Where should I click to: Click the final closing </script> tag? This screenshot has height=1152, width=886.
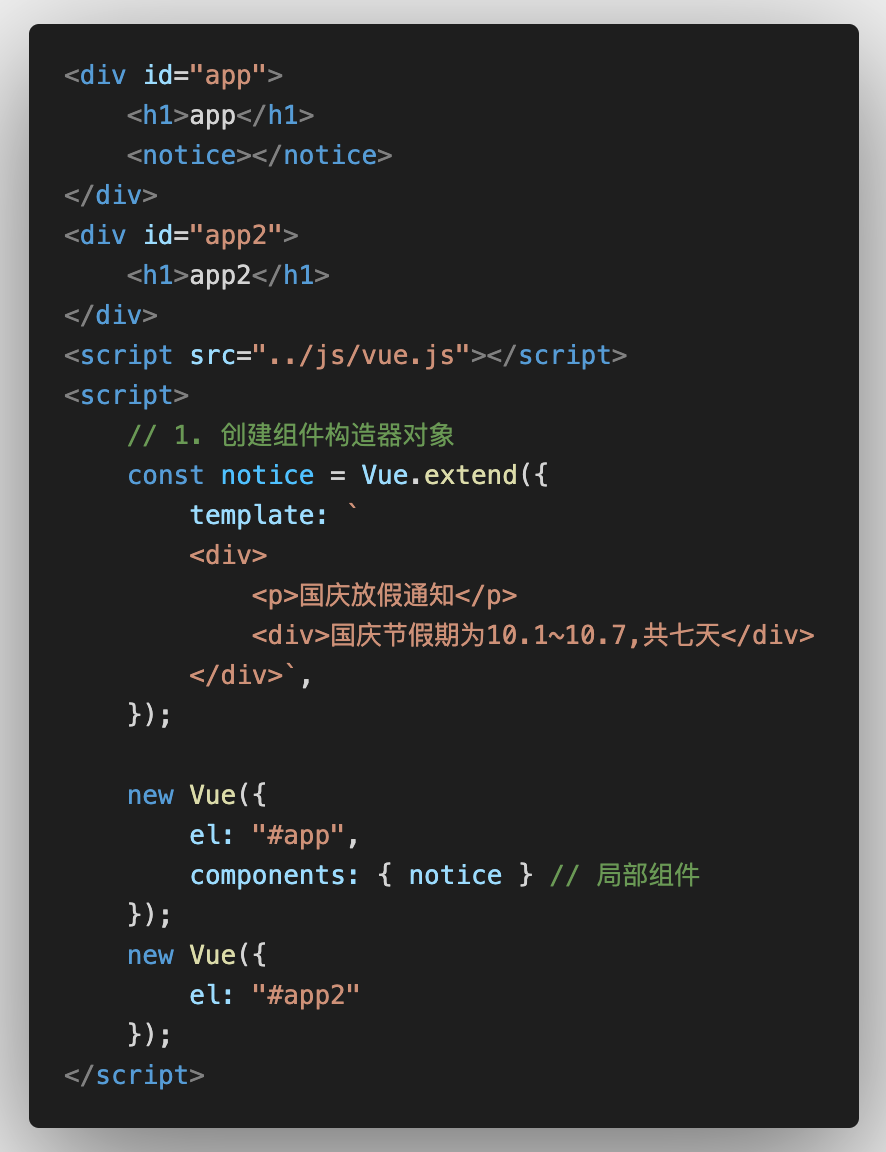134,1076
